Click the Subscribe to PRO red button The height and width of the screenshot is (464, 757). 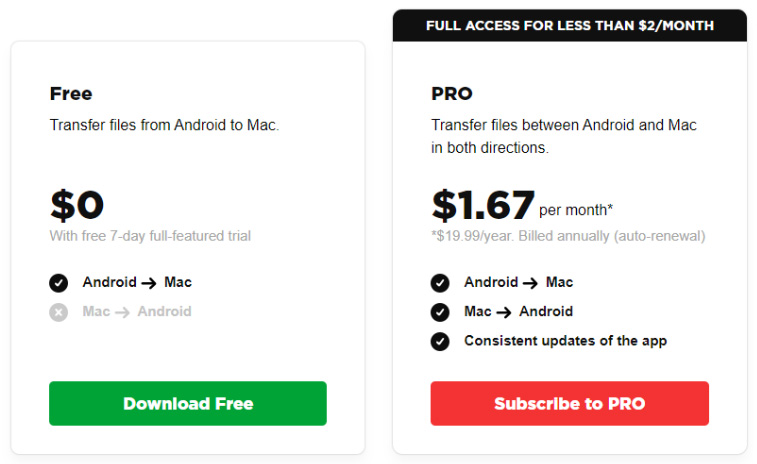point(570,403)
